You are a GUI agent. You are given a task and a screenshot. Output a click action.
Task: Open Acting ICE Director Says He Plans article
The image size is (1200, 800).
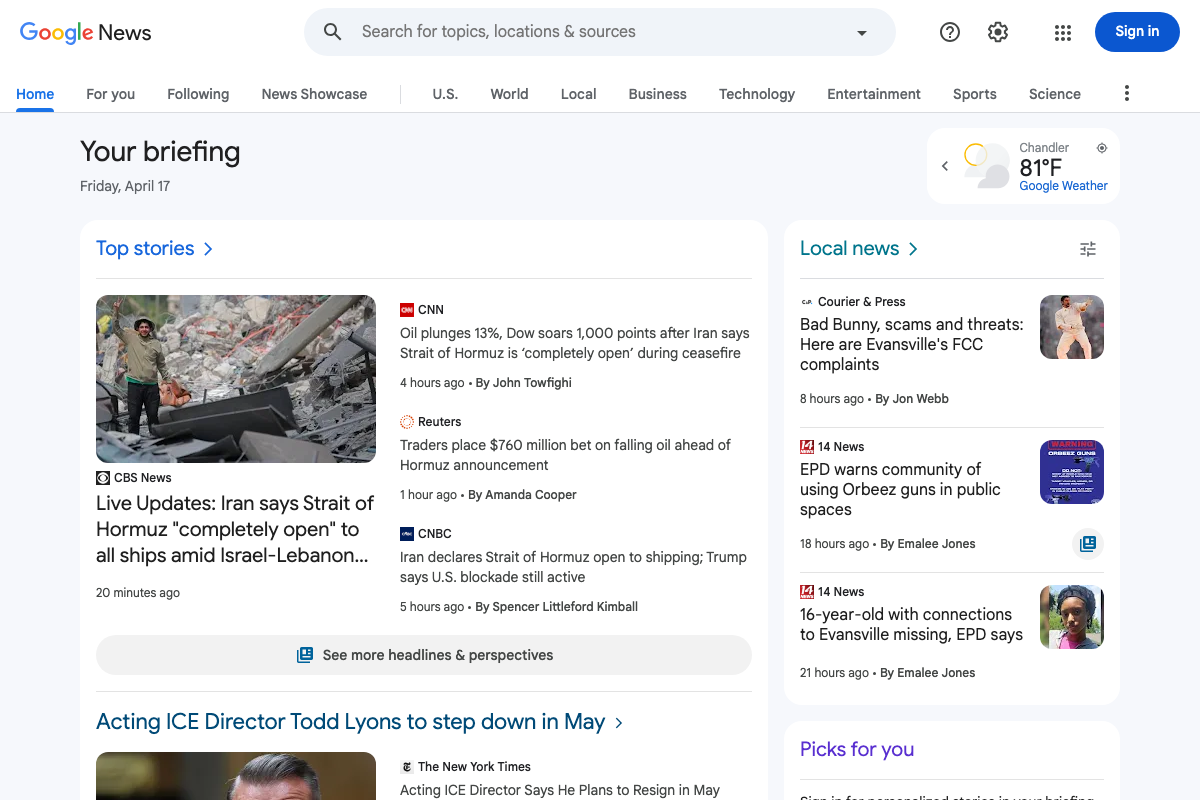560,790
